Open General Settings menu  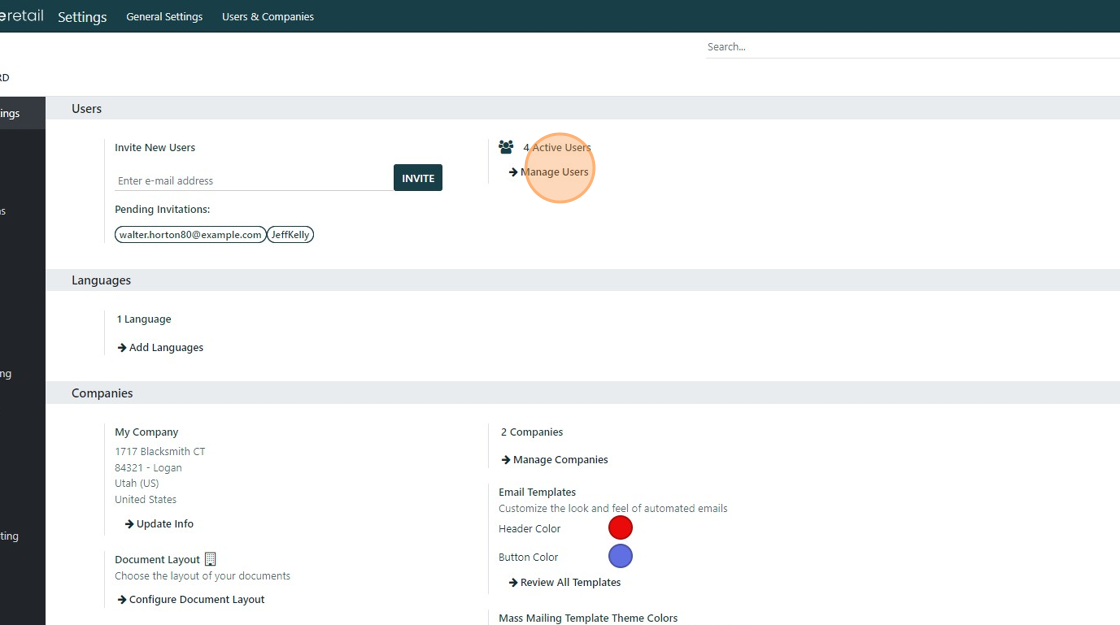[164, 16]
